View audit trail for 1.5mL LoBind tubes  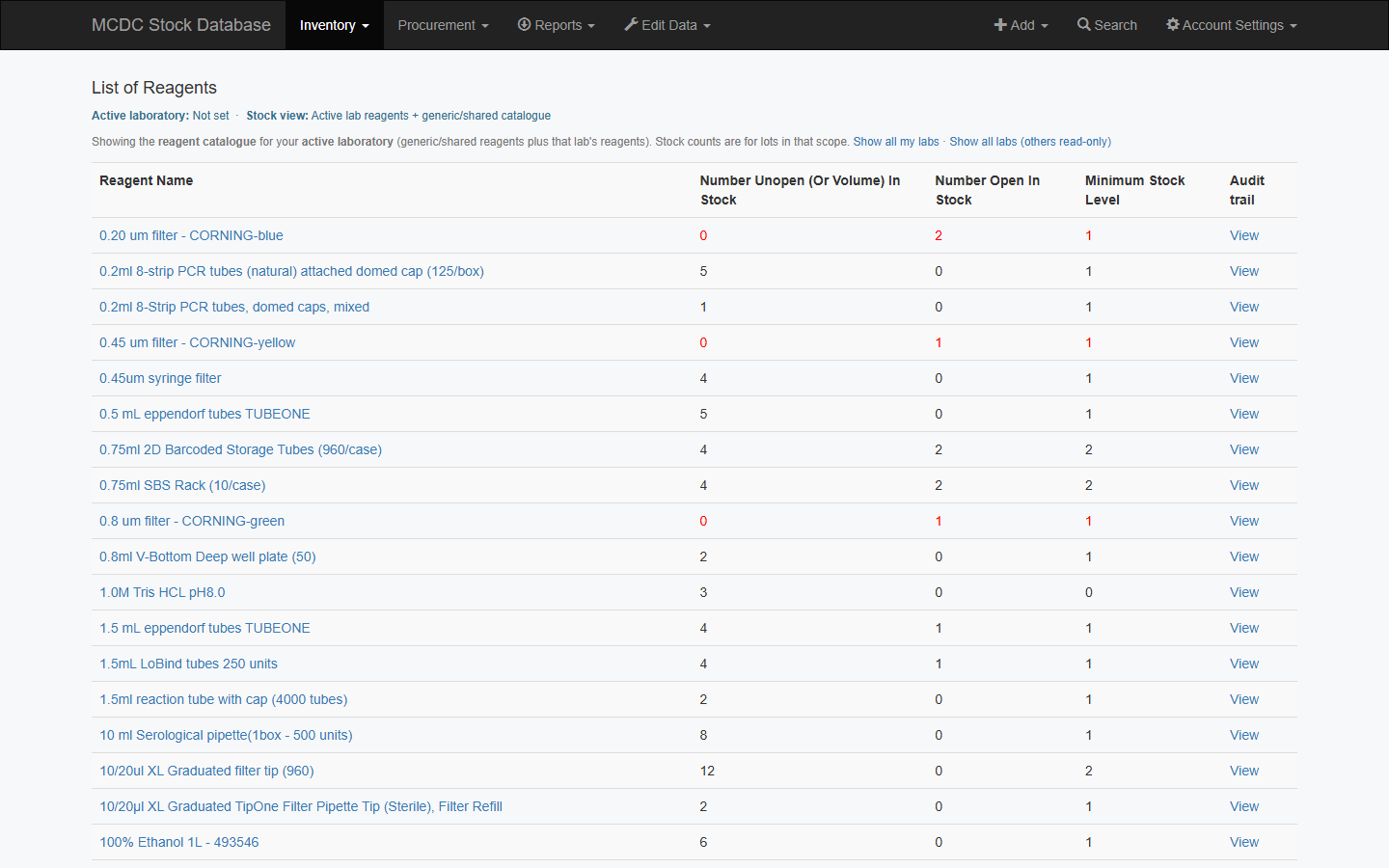click(x=1244, y=664)
